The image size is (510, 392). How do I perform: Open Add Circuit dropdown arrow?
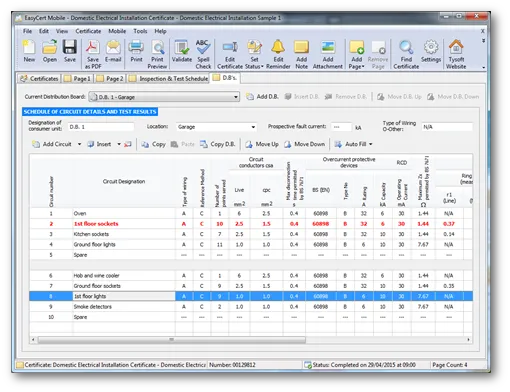click(79, 144)
